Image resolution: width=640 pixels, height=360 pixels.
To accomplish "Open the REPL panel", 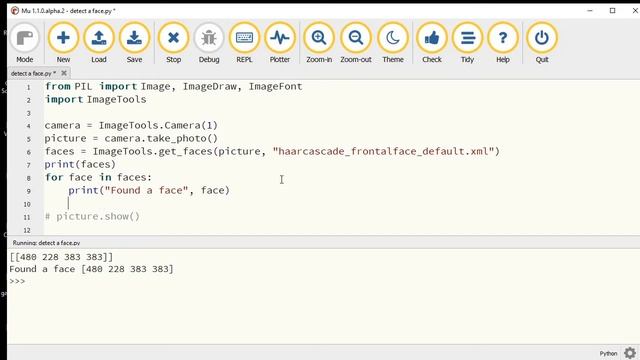I will (x=244, y=43).
